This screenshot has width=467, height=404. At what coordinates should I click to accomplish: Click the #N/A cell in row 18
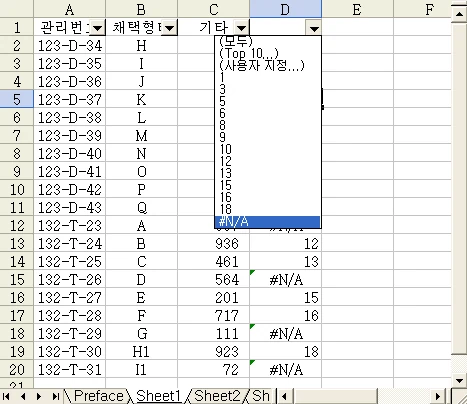click(x=285, y=334)
